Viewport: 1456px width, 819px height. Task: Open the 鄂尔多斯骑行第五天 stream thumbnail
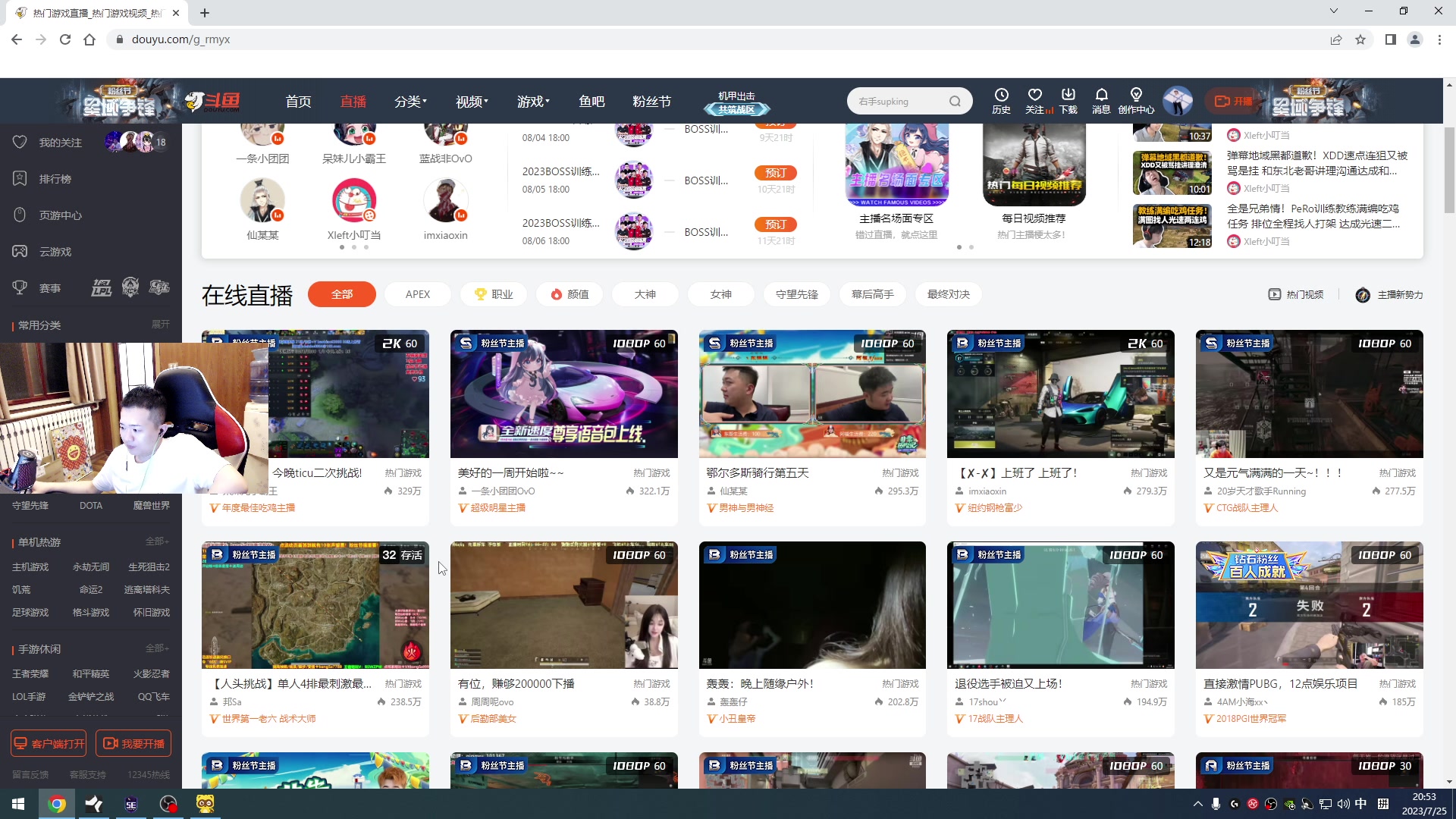(x=811, y=394)
